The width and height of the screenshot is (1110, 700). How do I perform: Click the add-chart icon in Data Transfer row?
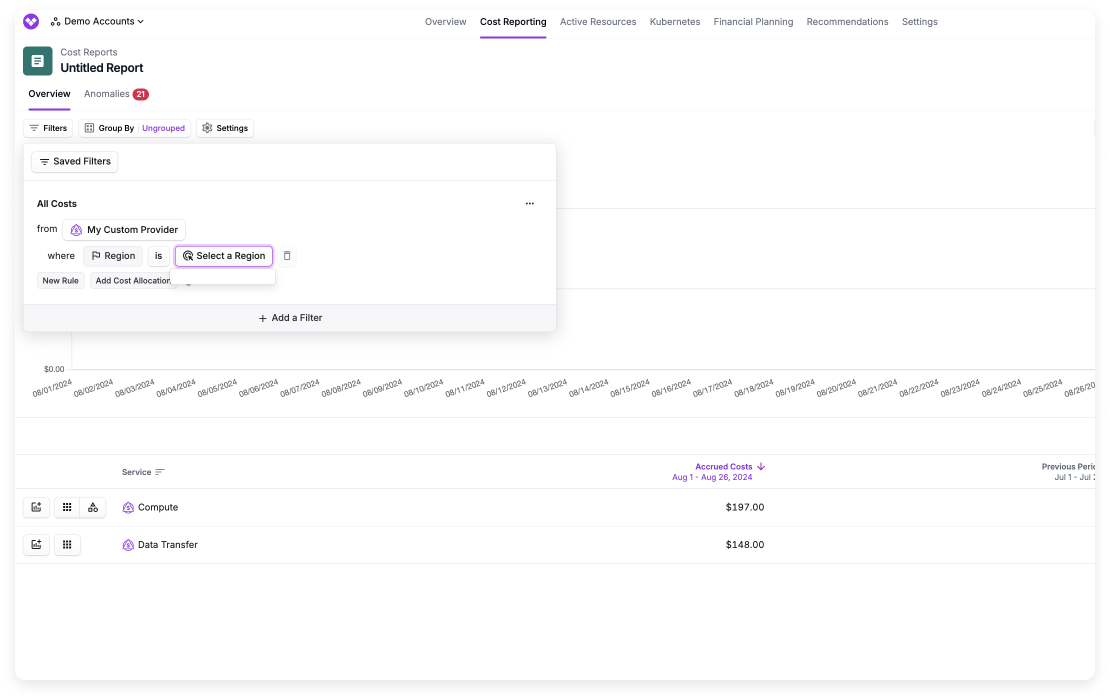36,545
